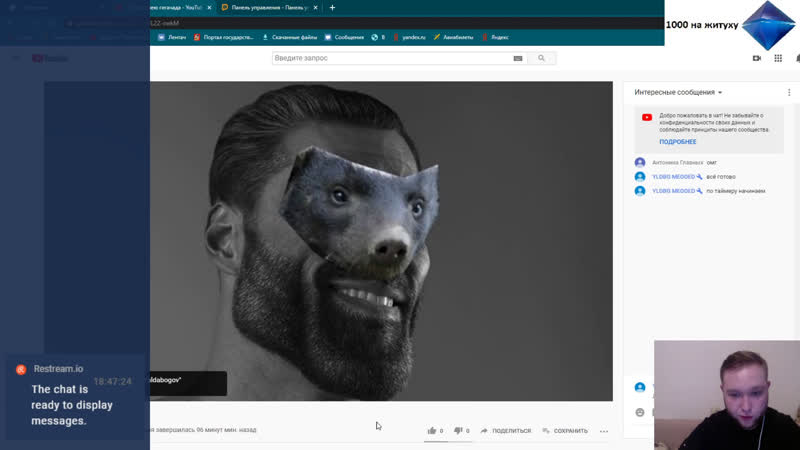Click the YouTube search magnifier button
This screenshot has width=800, height=450.
pyautogui.click(x=542, y=58)
